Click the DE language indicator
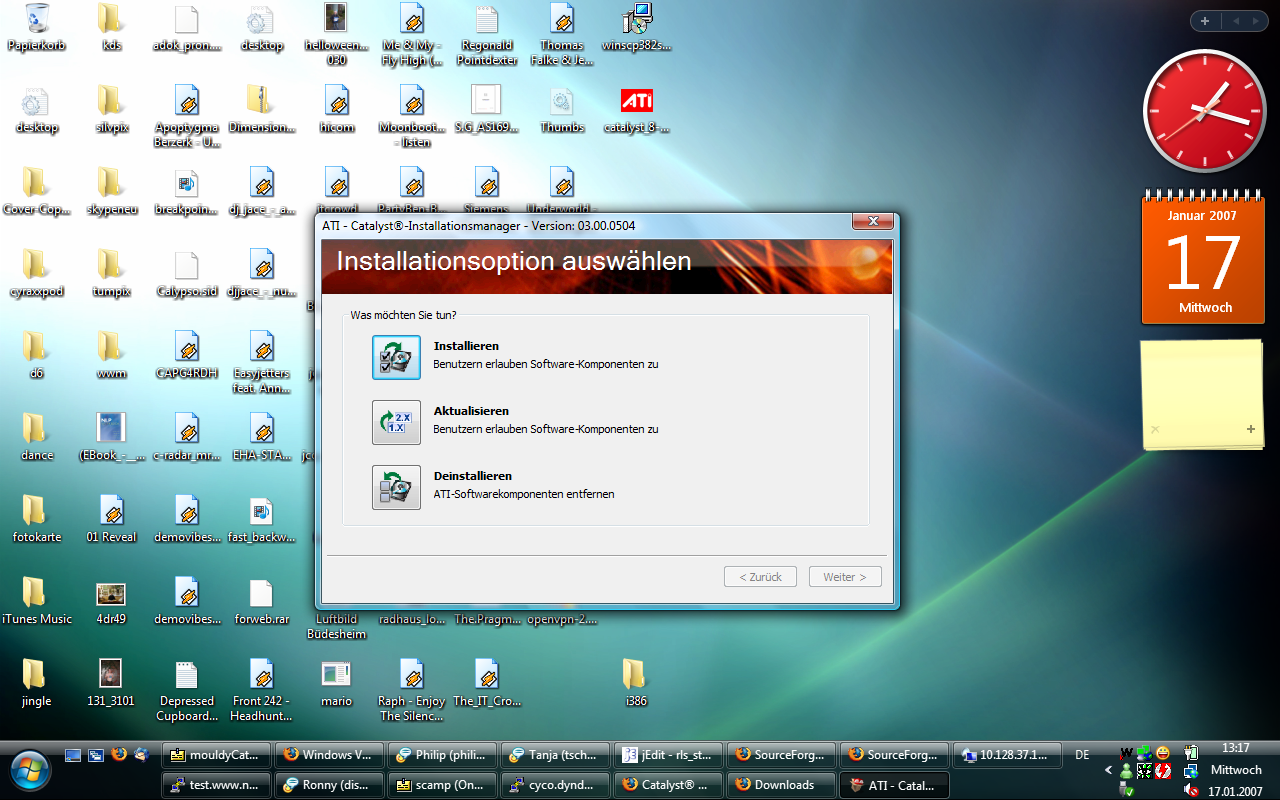Viewport: 1280px width, 800px height. click(1082, 756)
